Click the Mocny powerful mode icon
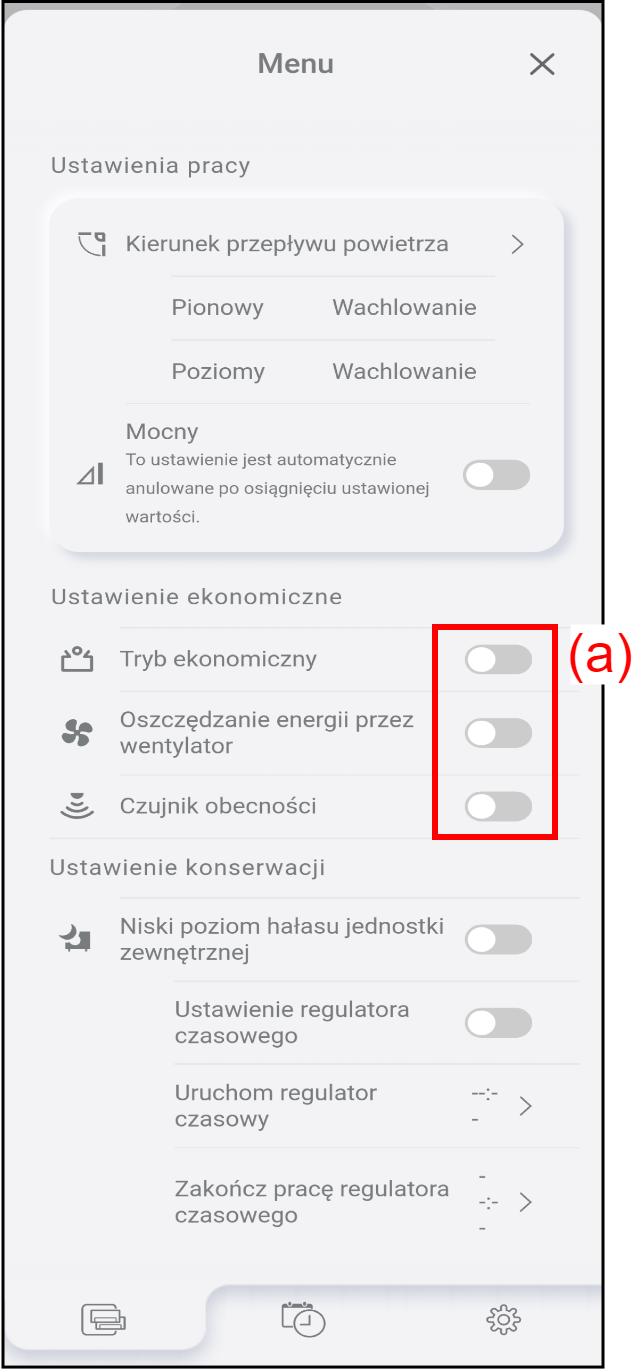The width and height of the screenshot is (636, 1371). click(x=91, y=475)
